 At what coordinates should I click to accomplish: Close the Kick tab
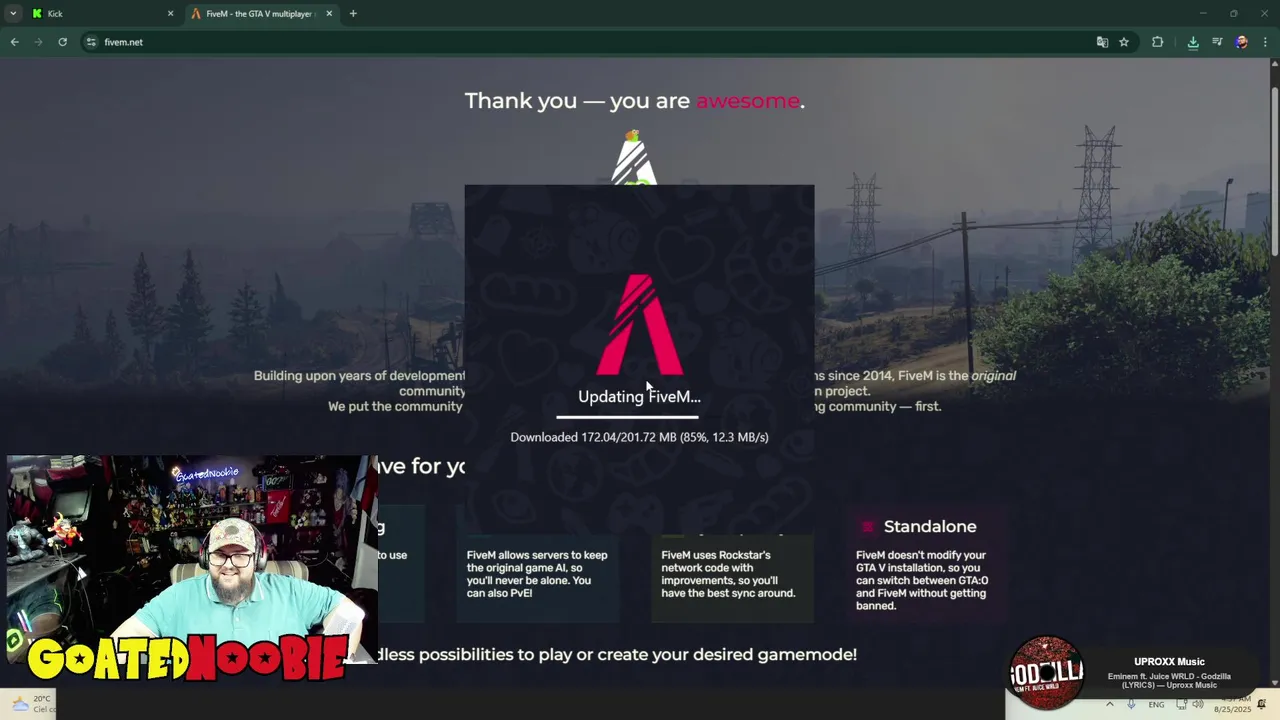pos(170,14)
